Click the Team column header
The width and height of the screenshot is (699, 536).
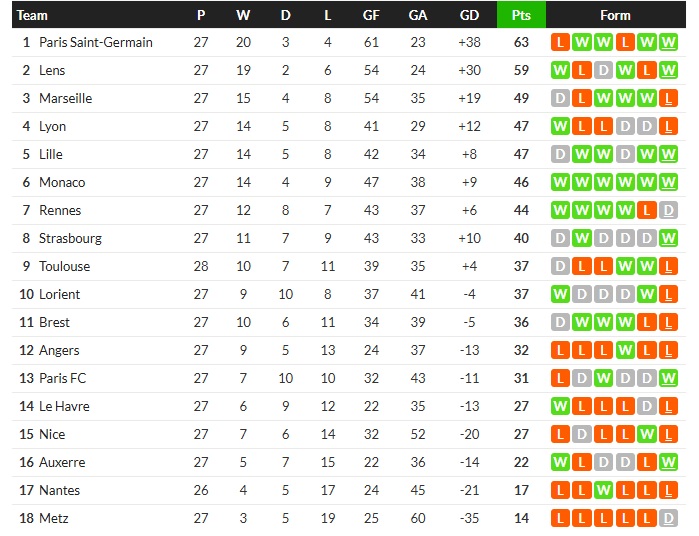click(x=33, y=15)
